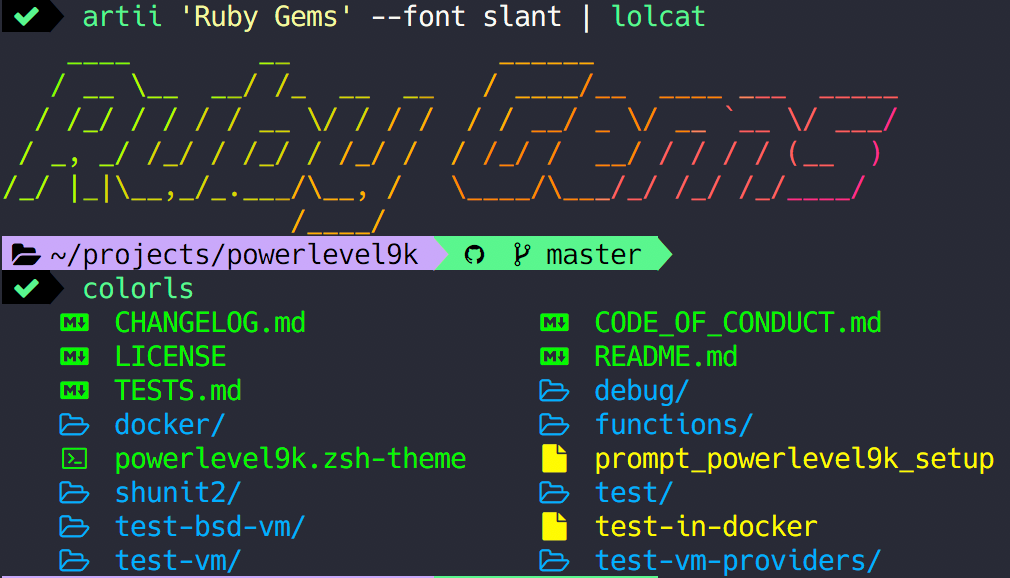The height and width of the screenshot is (578, 1010).
Task: Select the test-bsd-vm/ directory name
Action: (210, 527)
